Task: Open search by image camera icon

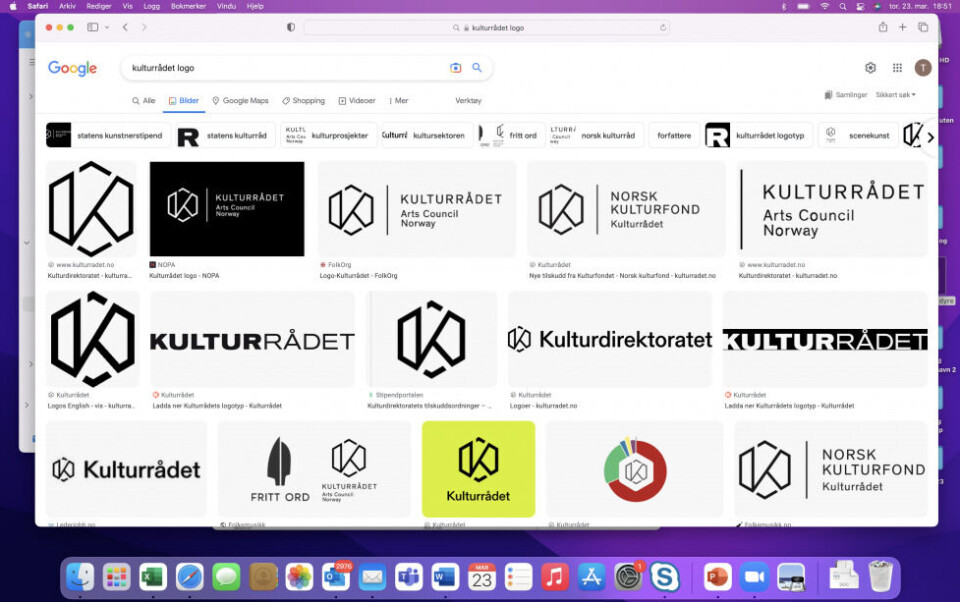Action: pos(456,68)
